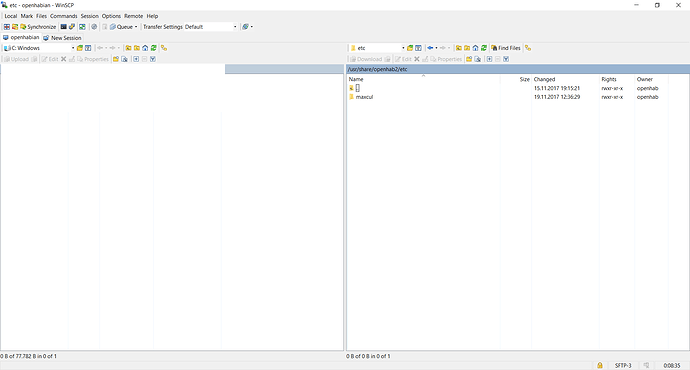The width and height of the screenshot is (690, 370).
Task: Expand remote back history dropdown arrow
Action: pos(436,48)
